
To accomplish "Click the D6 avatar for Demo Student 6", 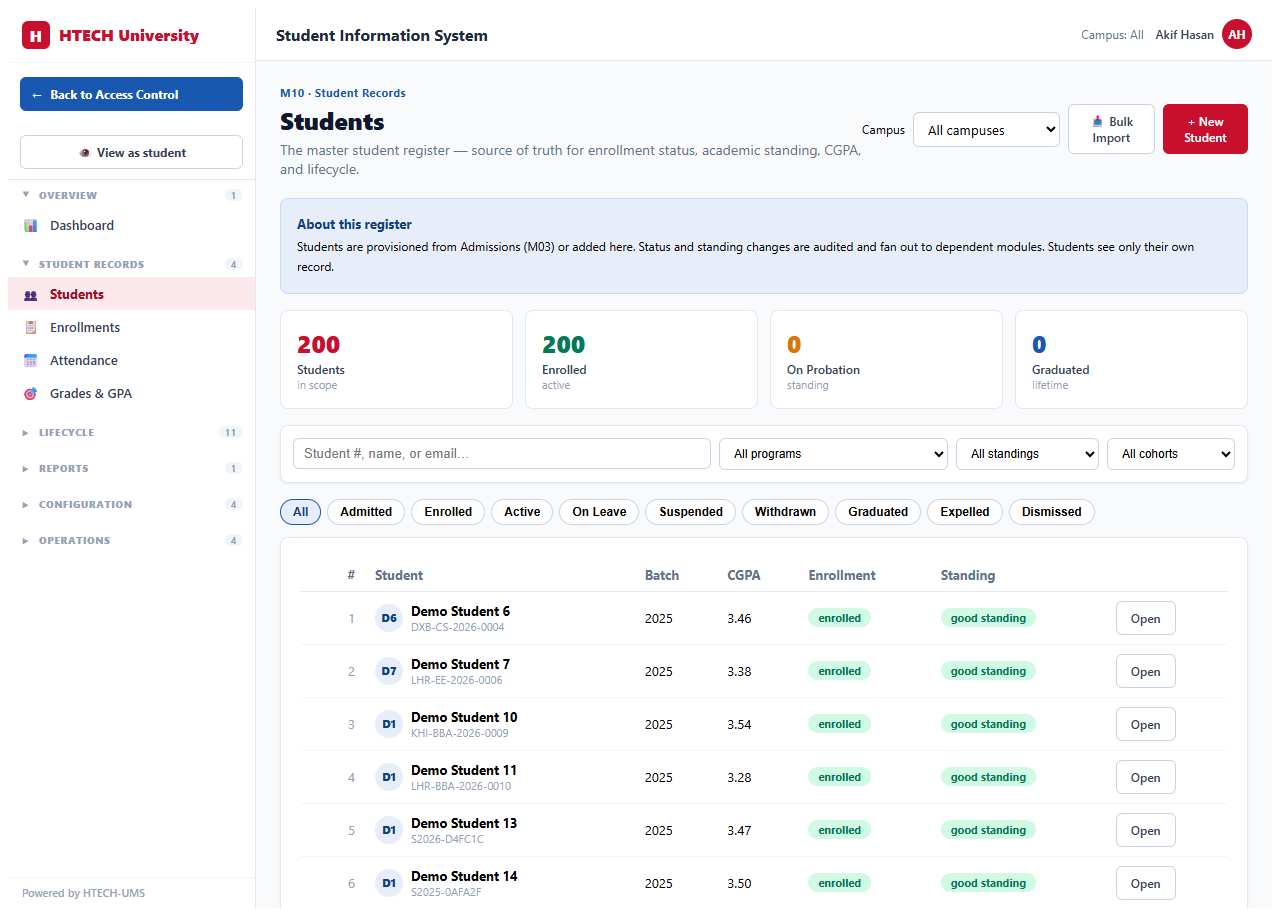I will (x=389, y=618).
